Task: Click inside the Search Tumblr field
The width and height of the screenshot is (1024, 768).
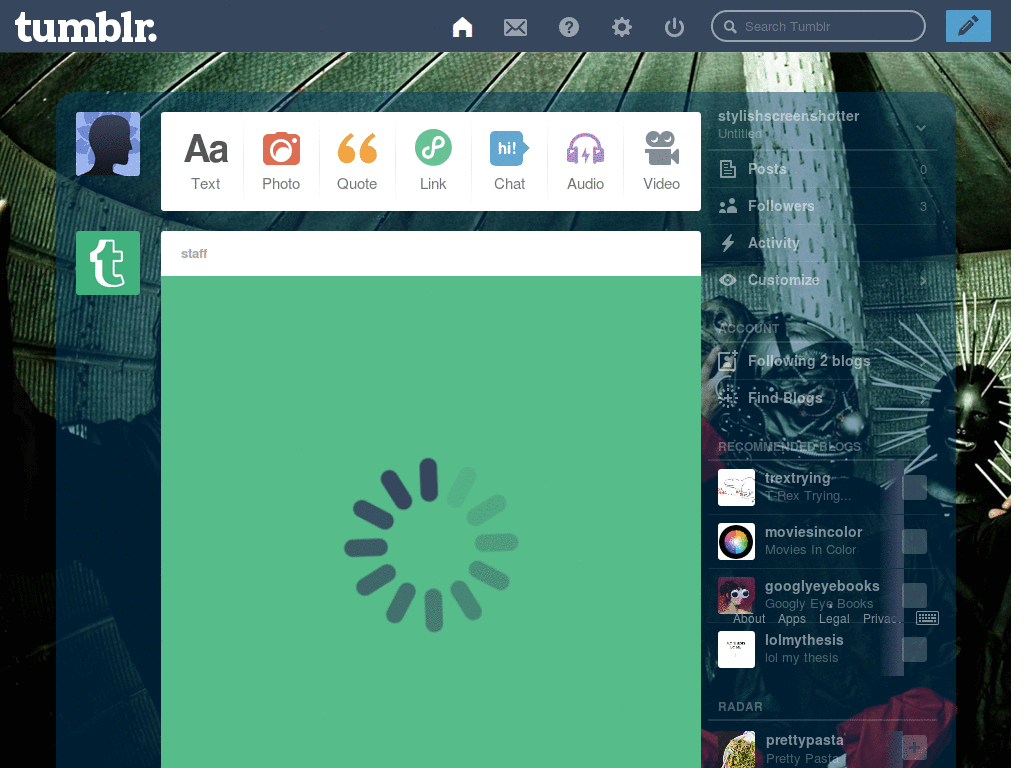Action: coord(818,26)
